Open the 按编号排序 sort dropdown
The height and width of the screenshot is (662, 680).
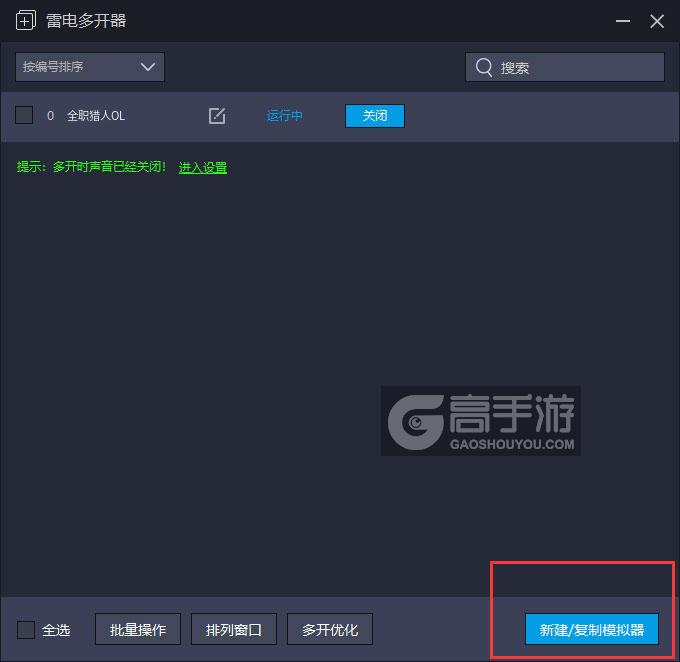(90, 67)
